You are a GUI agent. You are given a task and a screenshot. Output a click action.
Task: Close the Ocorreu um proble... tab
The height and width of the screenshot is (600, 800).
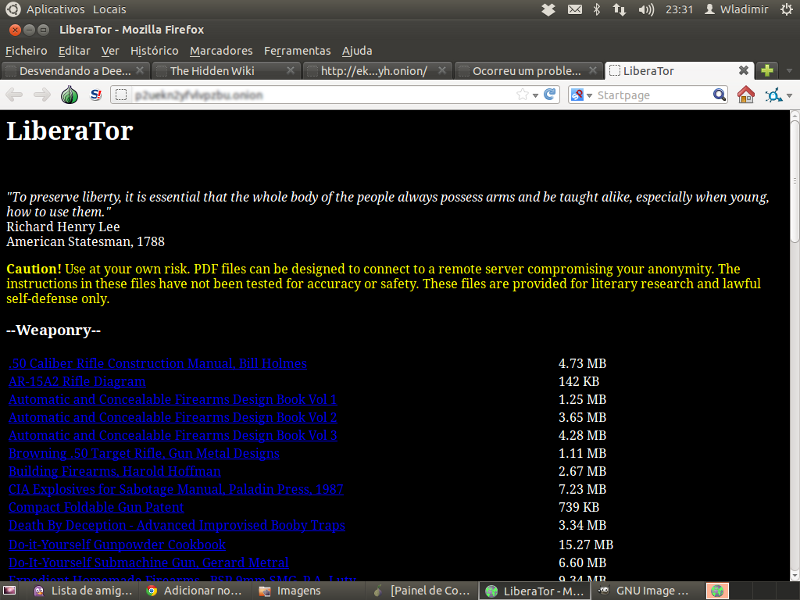point(592,70)
